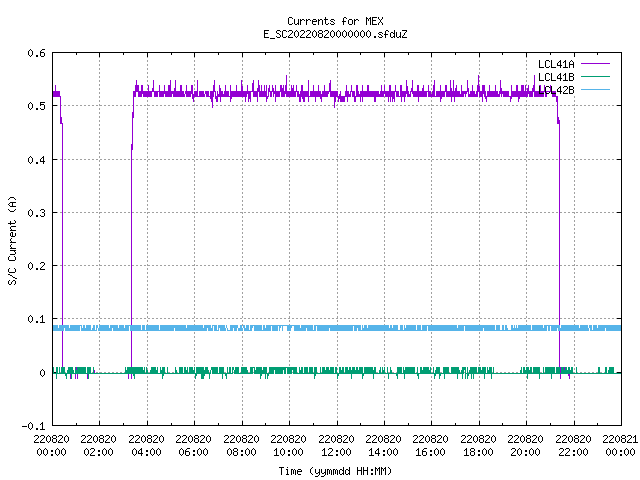Click the x-axis tick 220820 14:00
The height and width of the screenshot is (480, 640).
click(x=383, y=446)
